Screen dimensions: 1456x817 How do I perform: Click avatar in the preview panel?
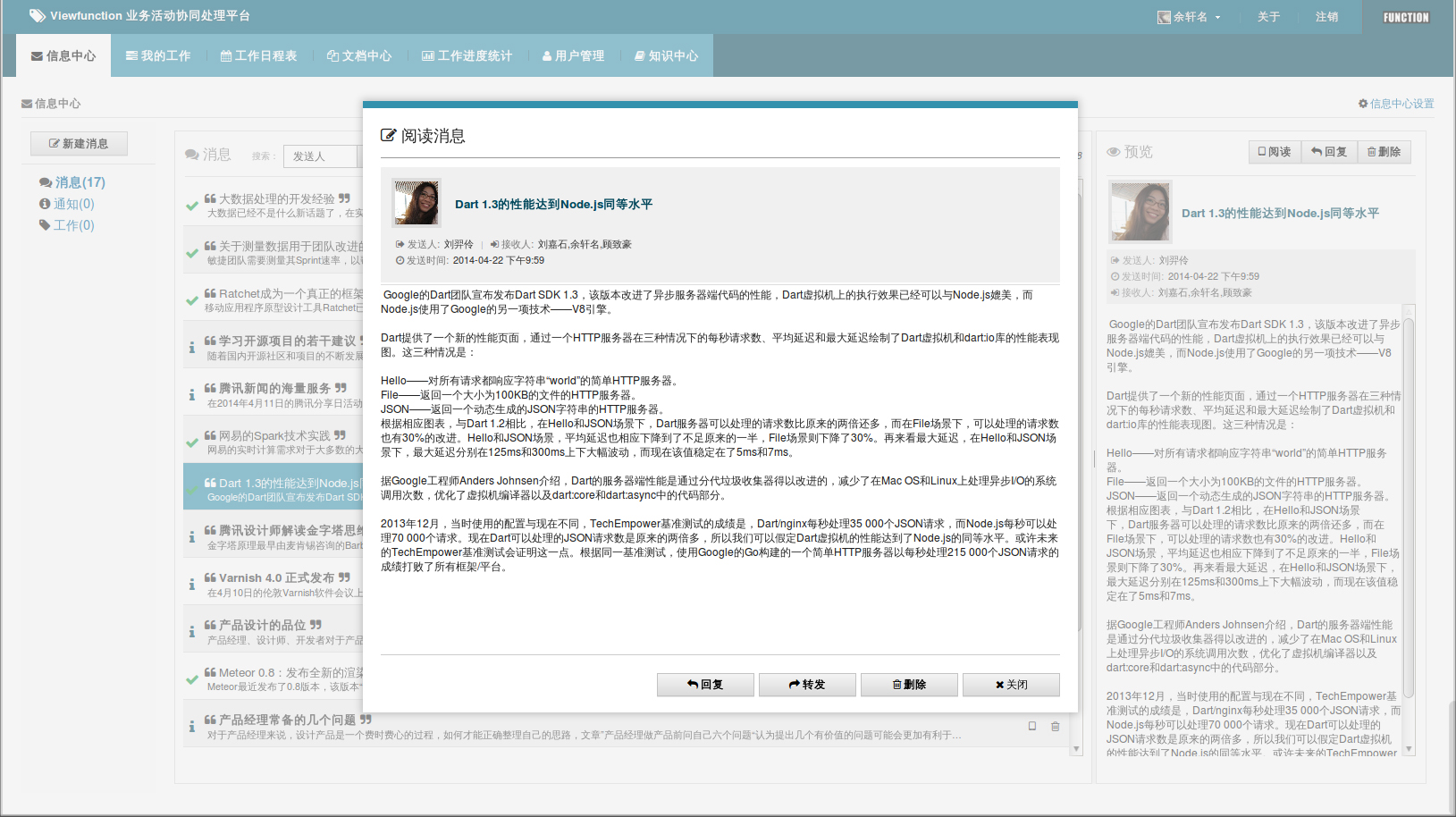(1140, 211)
